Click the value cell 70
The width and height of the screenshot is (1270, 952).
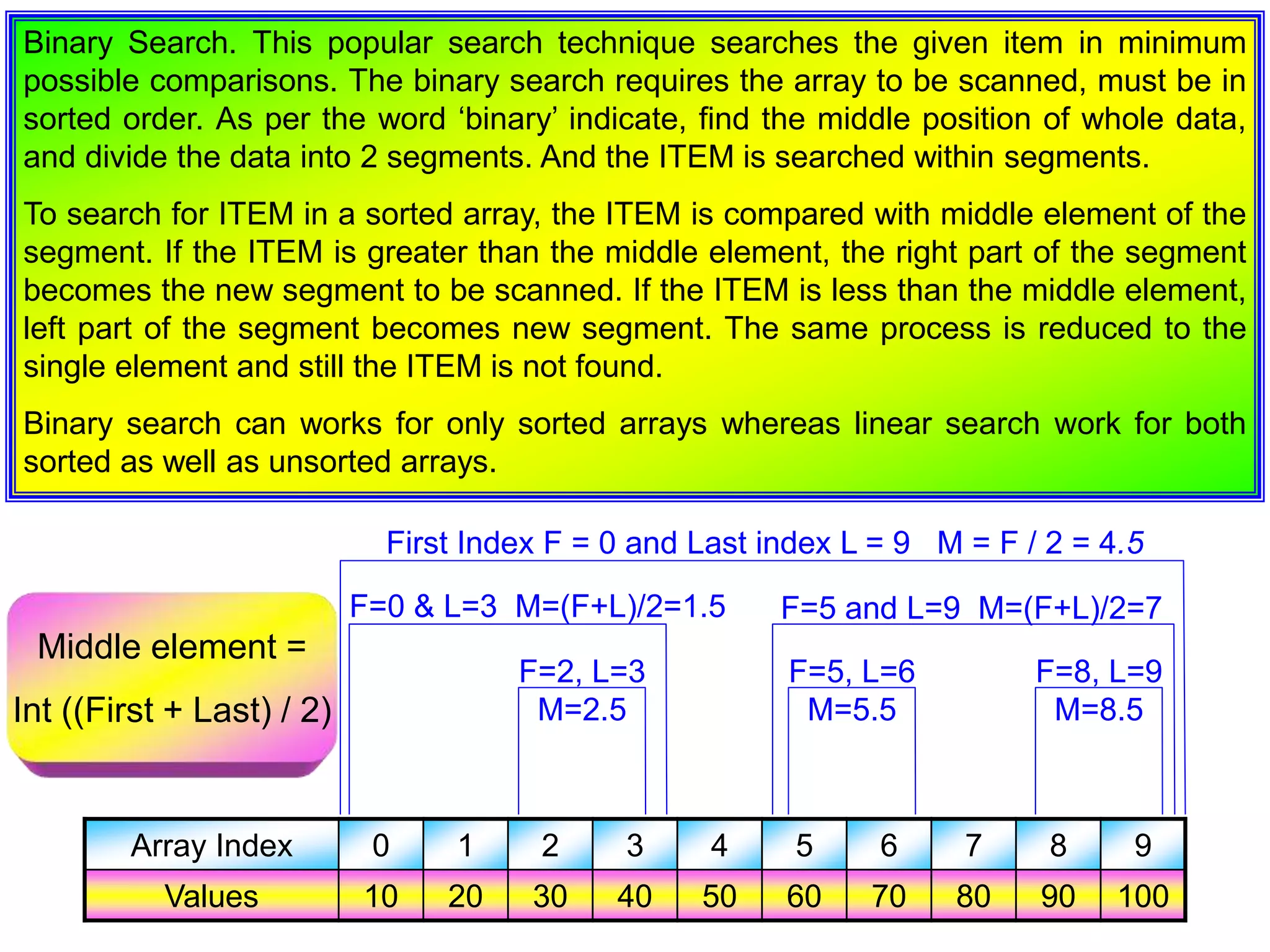pos(889,896)
